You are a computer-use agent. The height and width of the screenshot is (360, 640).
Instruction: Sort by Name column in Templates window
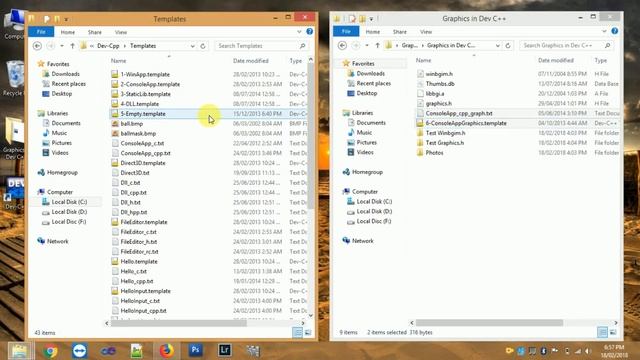click(118, 61)
